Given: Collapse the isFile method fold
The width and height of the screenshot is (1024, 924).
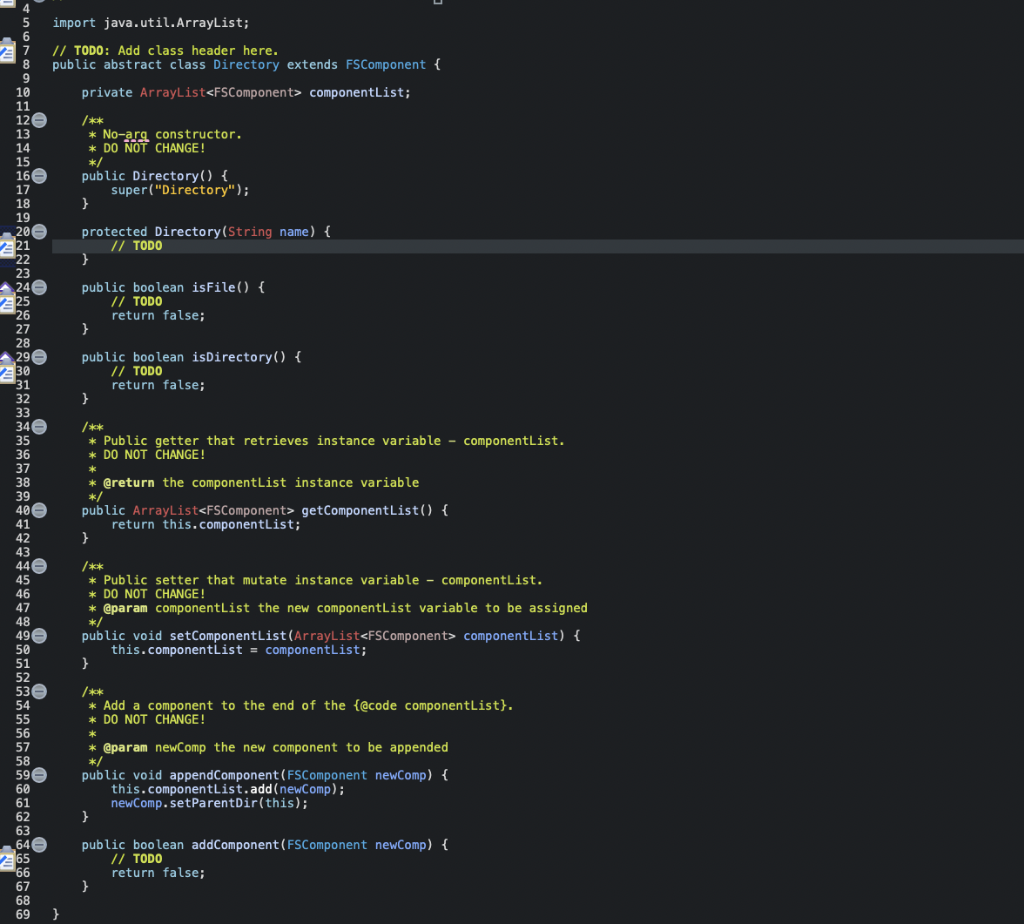Looking at the screenshot, I should 38,287.
